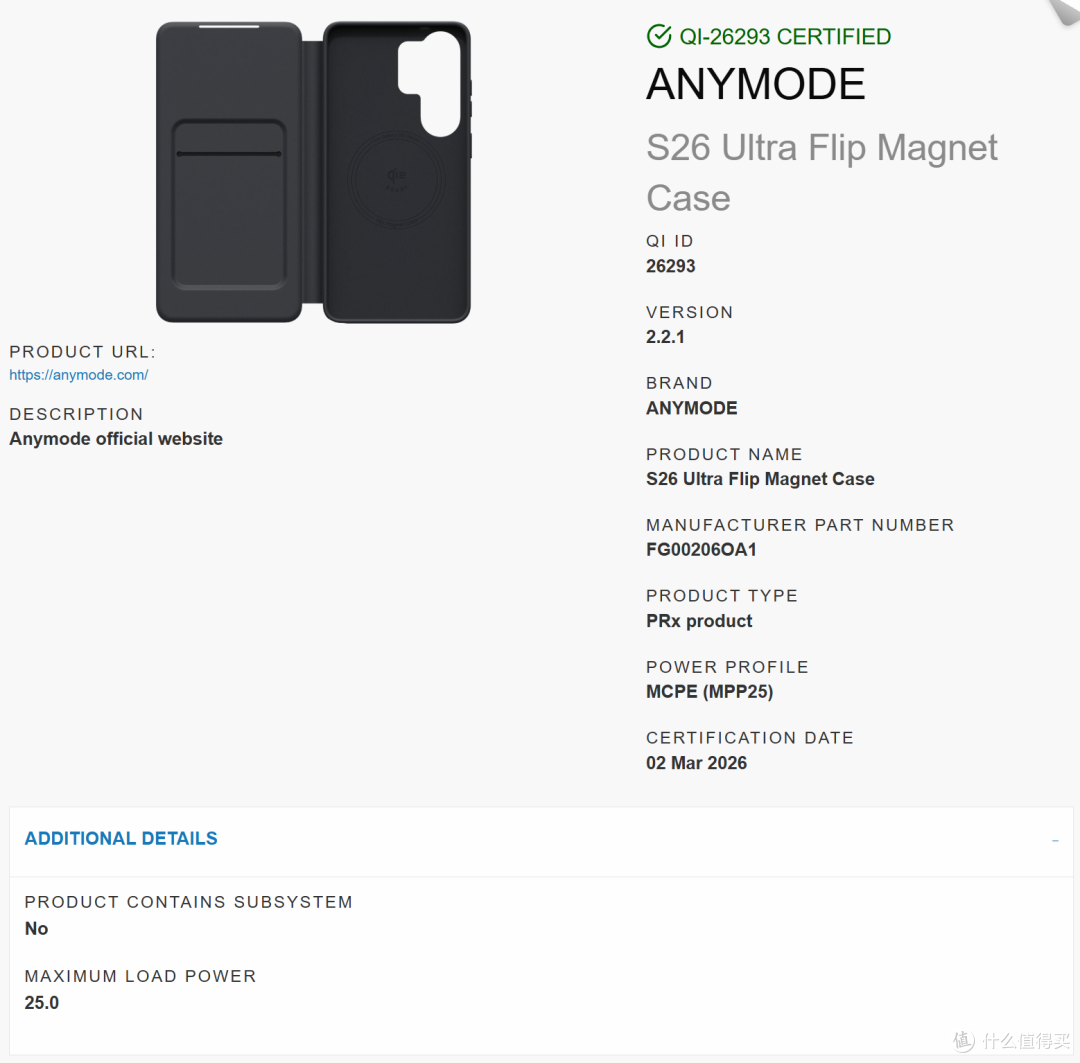Collapse the Additional Details section

(x=1055, y=840)
